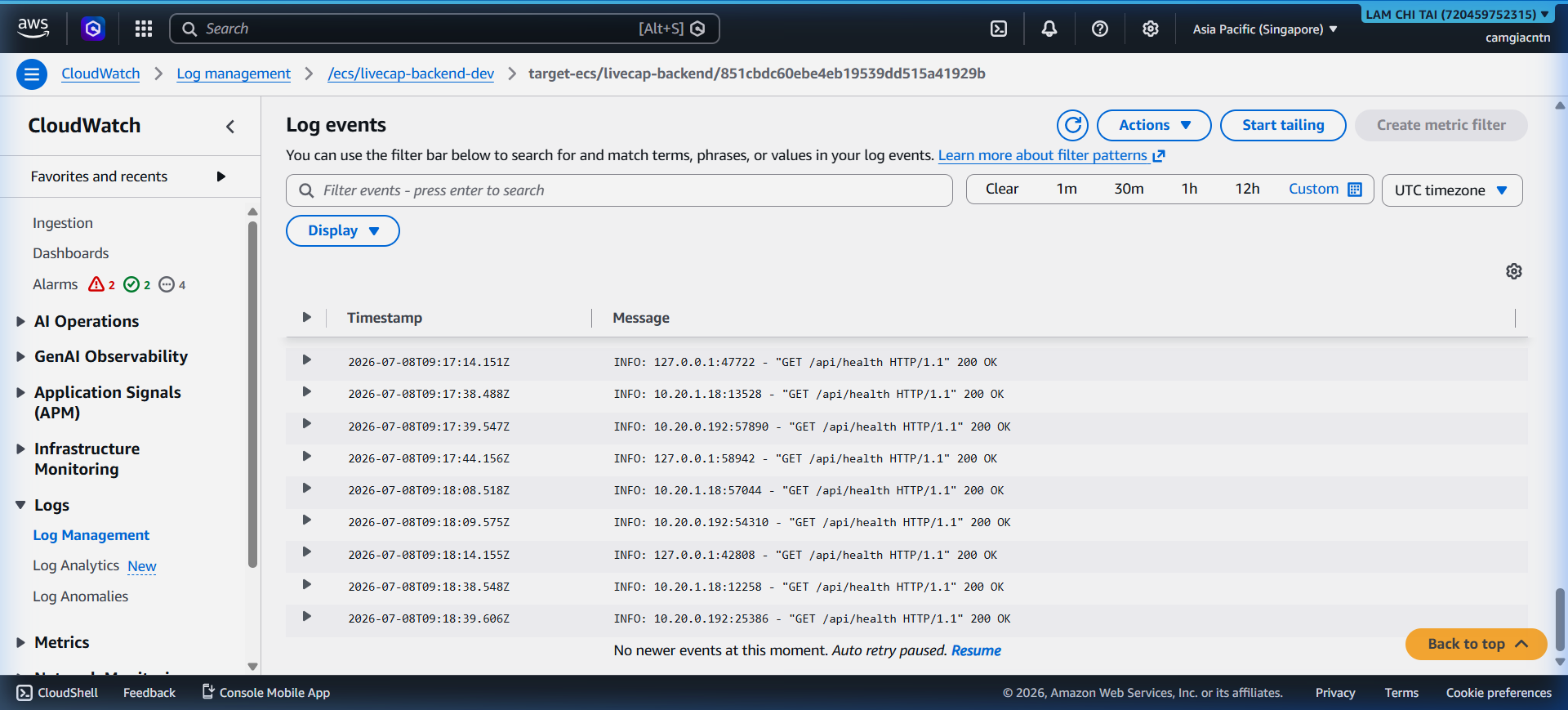Open Console Mobile App footer link
This screenshot has width=1568, height=710.
[266, 693]
